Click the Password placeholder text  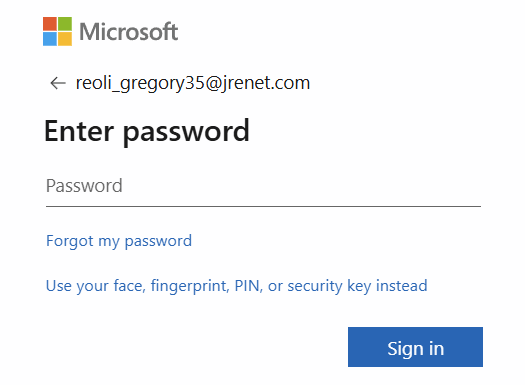tap(84, 186)
